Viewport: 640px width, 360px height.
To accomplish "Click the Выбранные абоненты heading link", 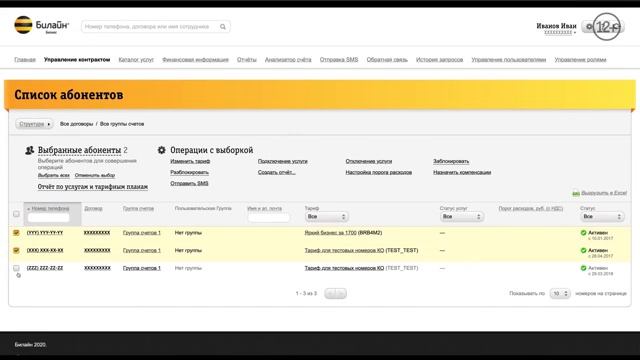I will pos(80,150).
